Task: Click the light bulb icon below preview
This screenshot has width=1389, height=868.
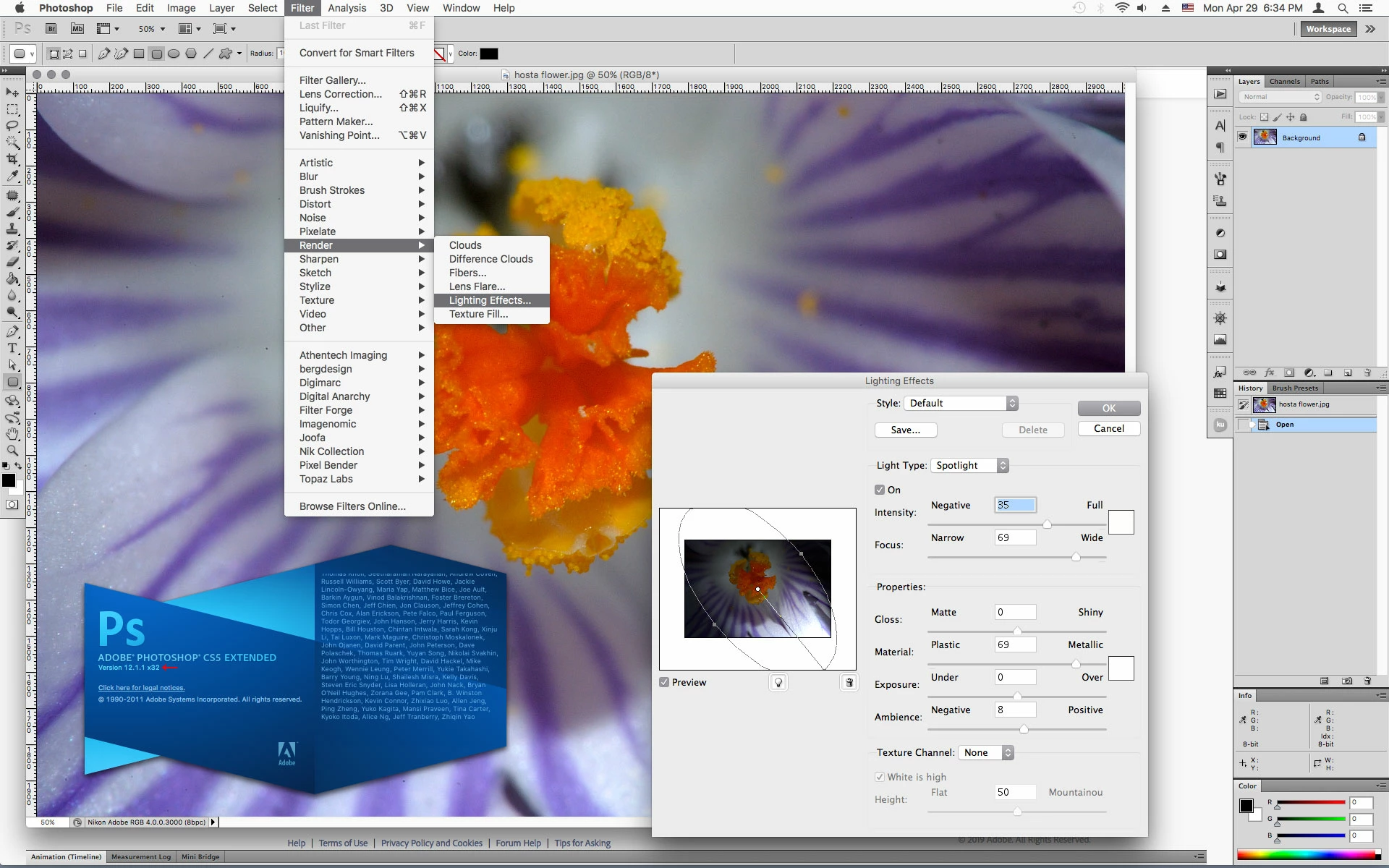Action: point(778,682)
